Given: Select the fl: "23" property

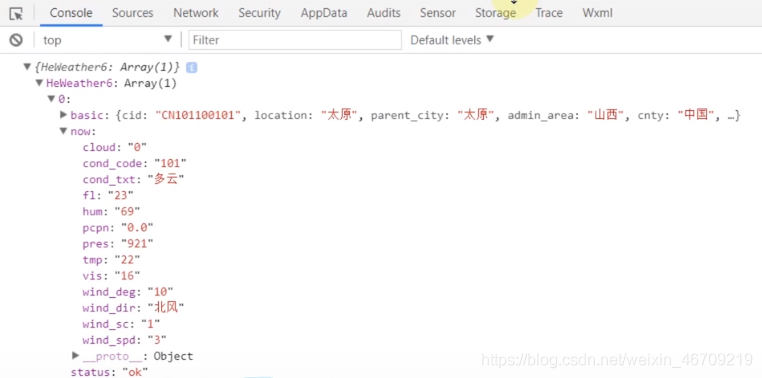Looking at the screenshot, I should (108, 195).
